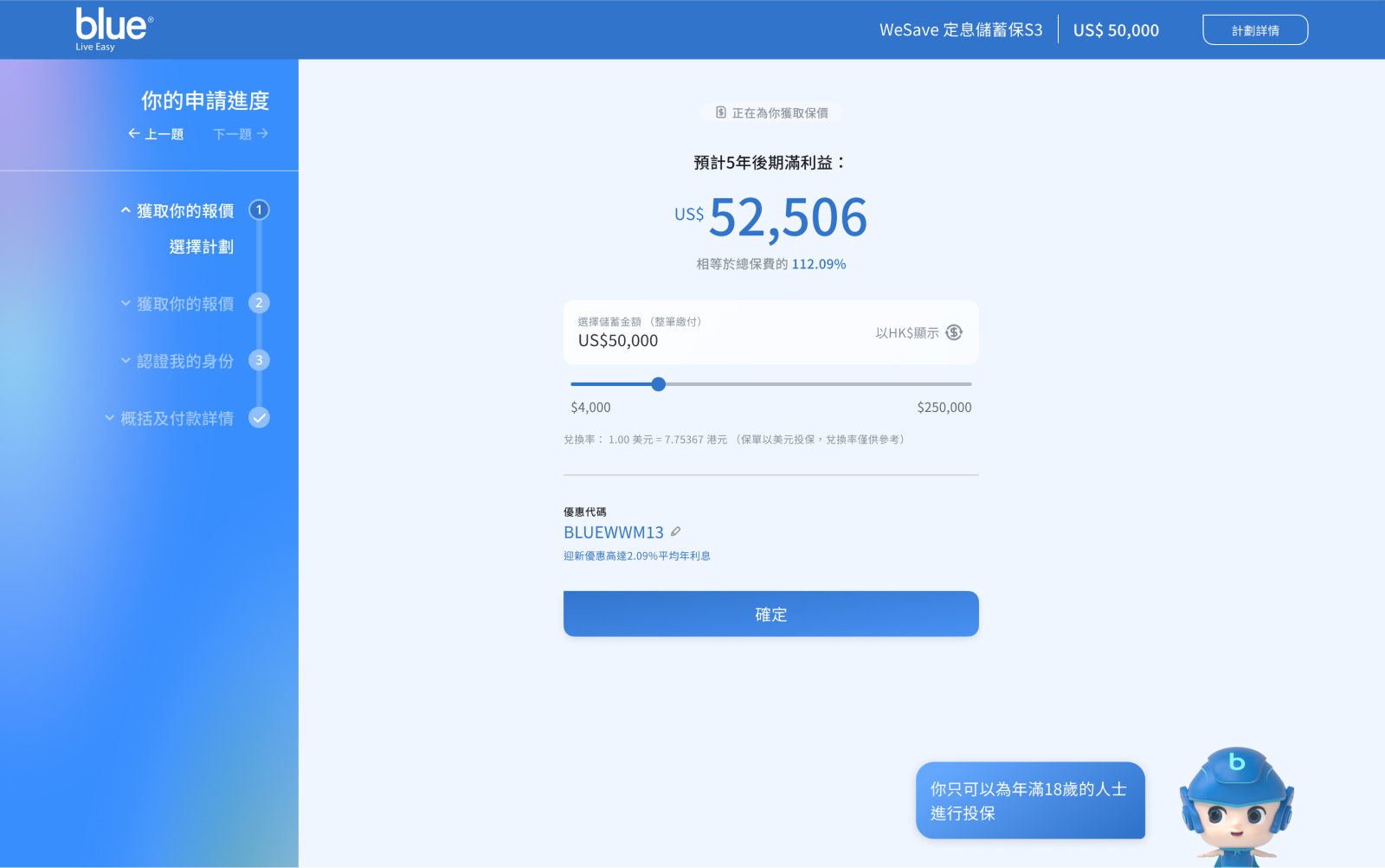
Task: Click the WeSave 定息儲蓄保S3 plan name
Action: pyautogui.click(x=961, y=30)
